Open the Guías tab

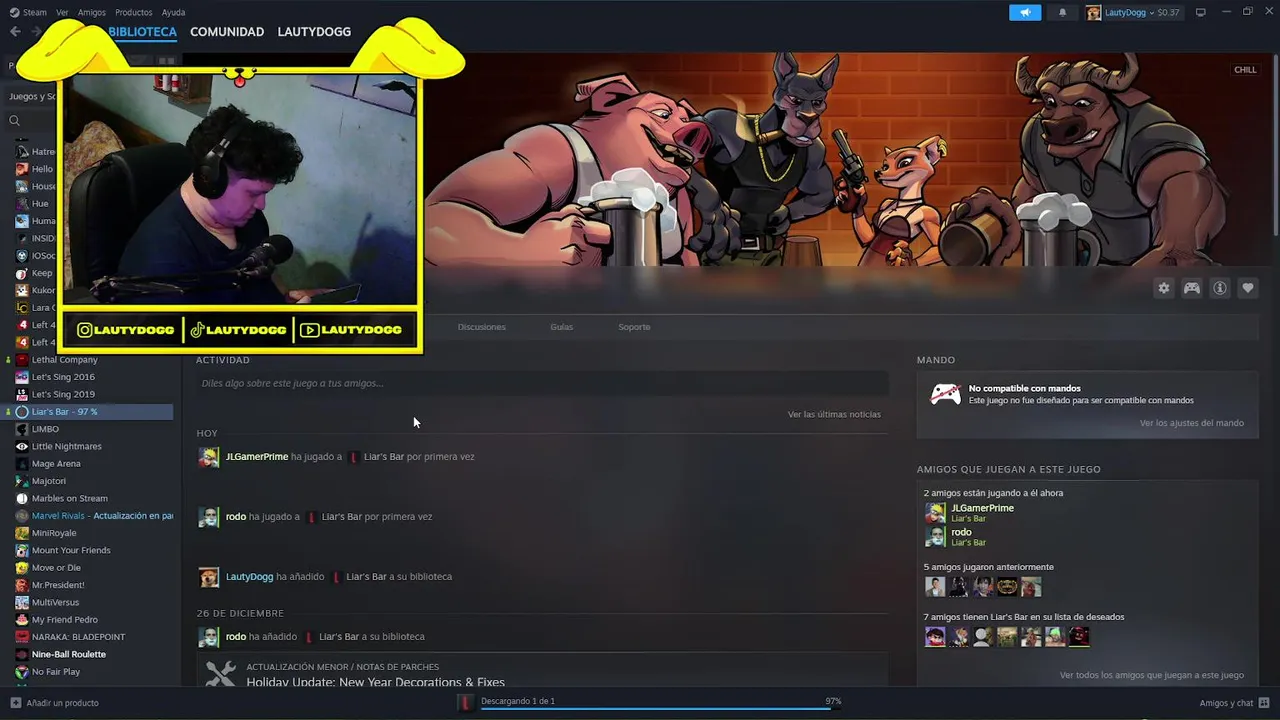tap(561, 327)
